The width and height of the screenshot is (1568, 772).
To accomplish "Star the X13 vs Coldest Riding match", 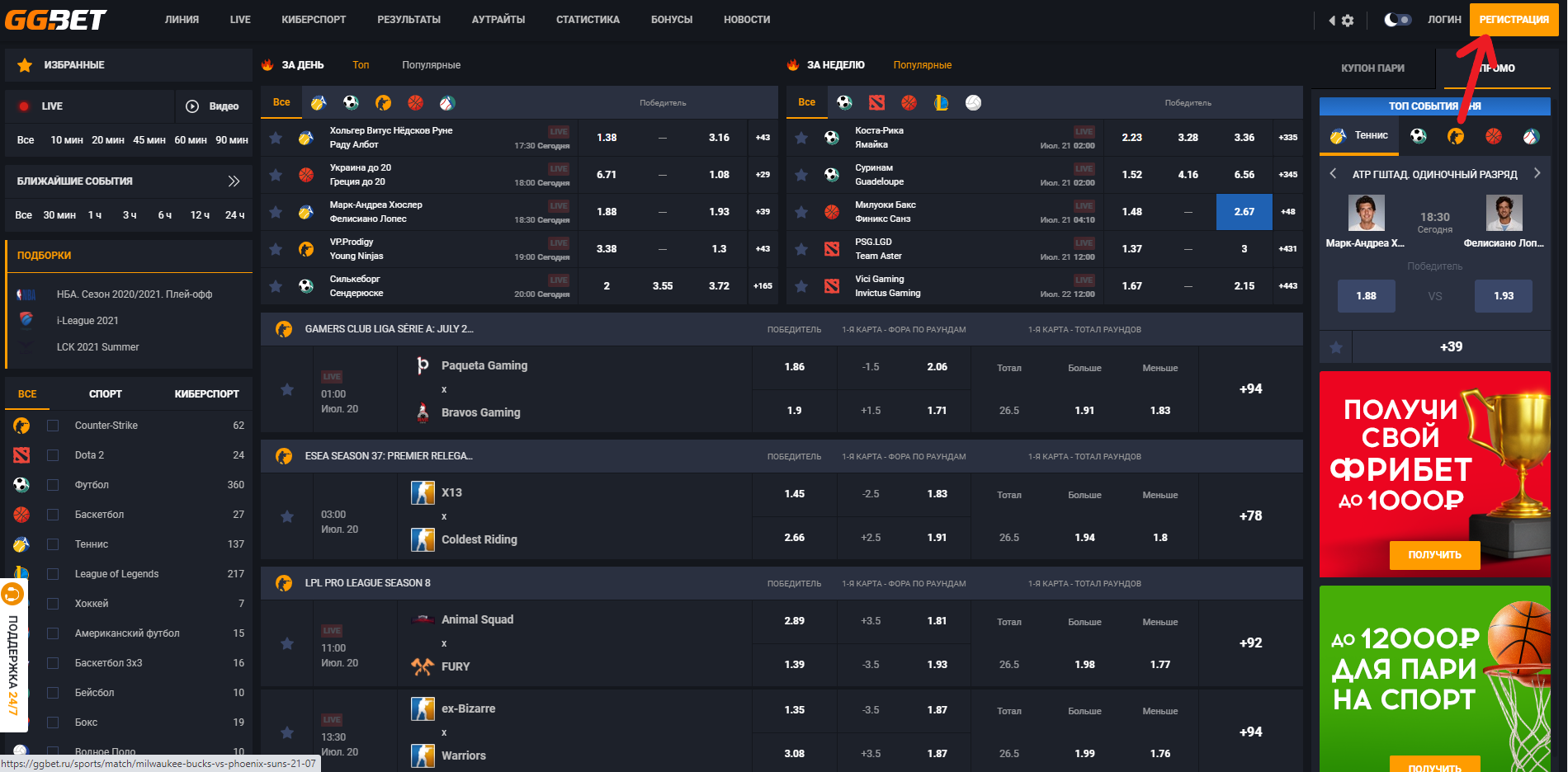I will coord(287,516).
